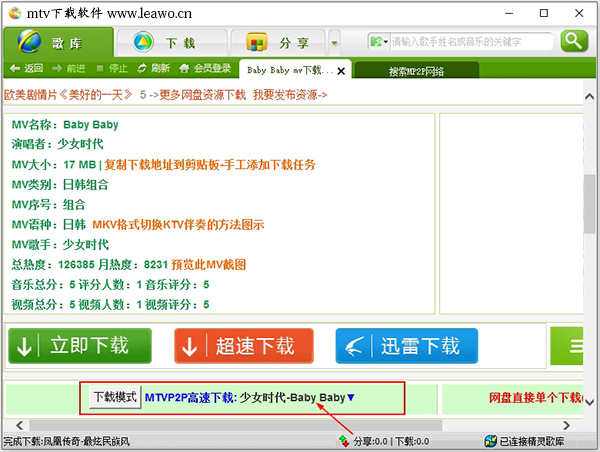
Task: Open the search type dropdown icon
Action: tap(379, 41)
